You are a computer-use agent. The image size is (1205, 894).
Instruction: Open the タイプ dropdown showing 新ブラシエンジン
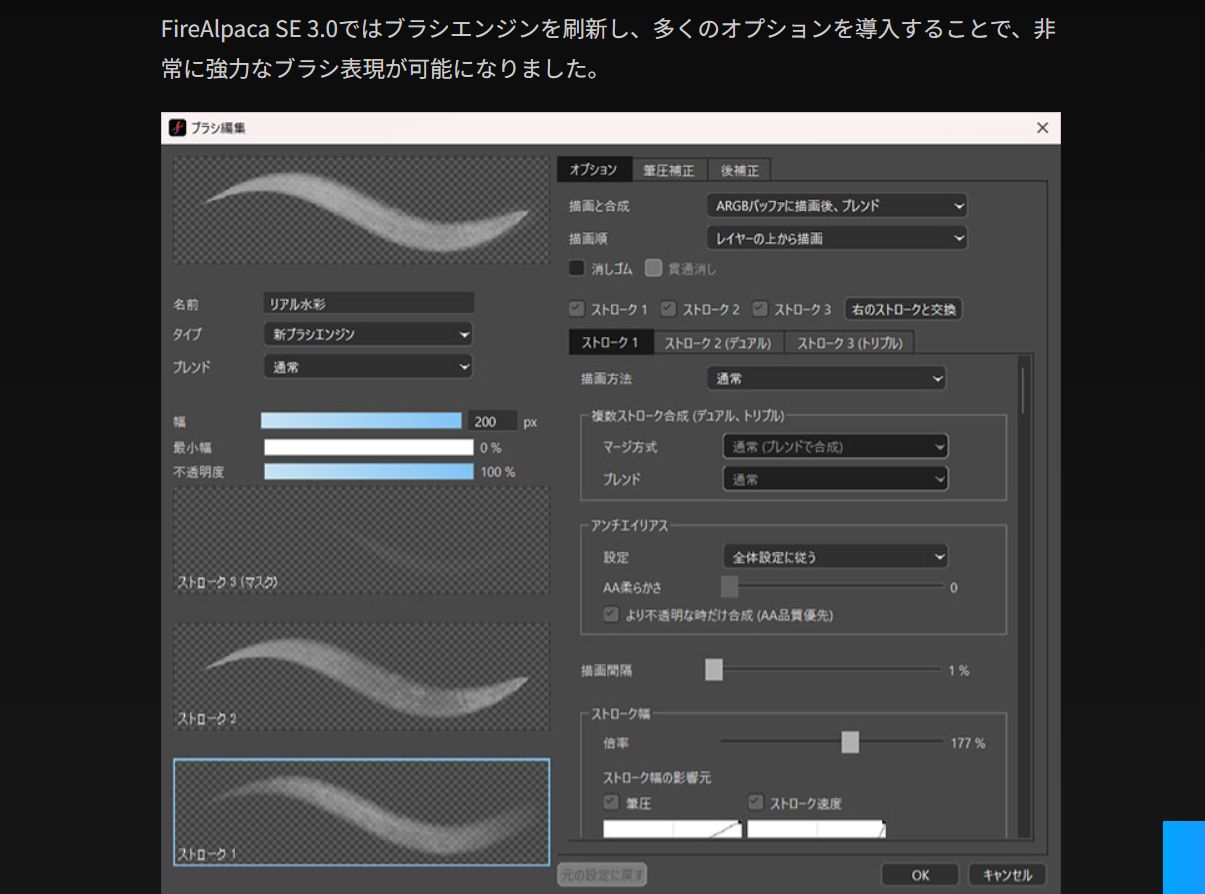coord(368,334)
